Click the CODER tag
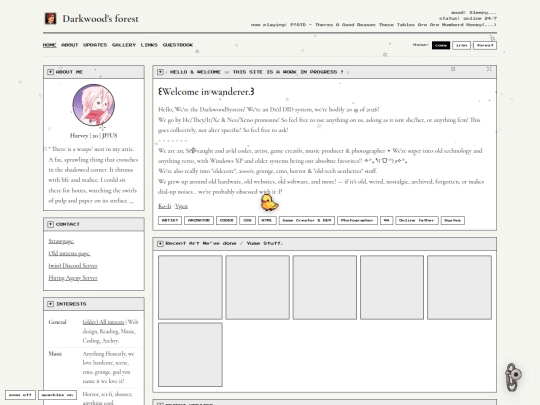This screenshot has width=540, height=405. [x=227, y=220]
